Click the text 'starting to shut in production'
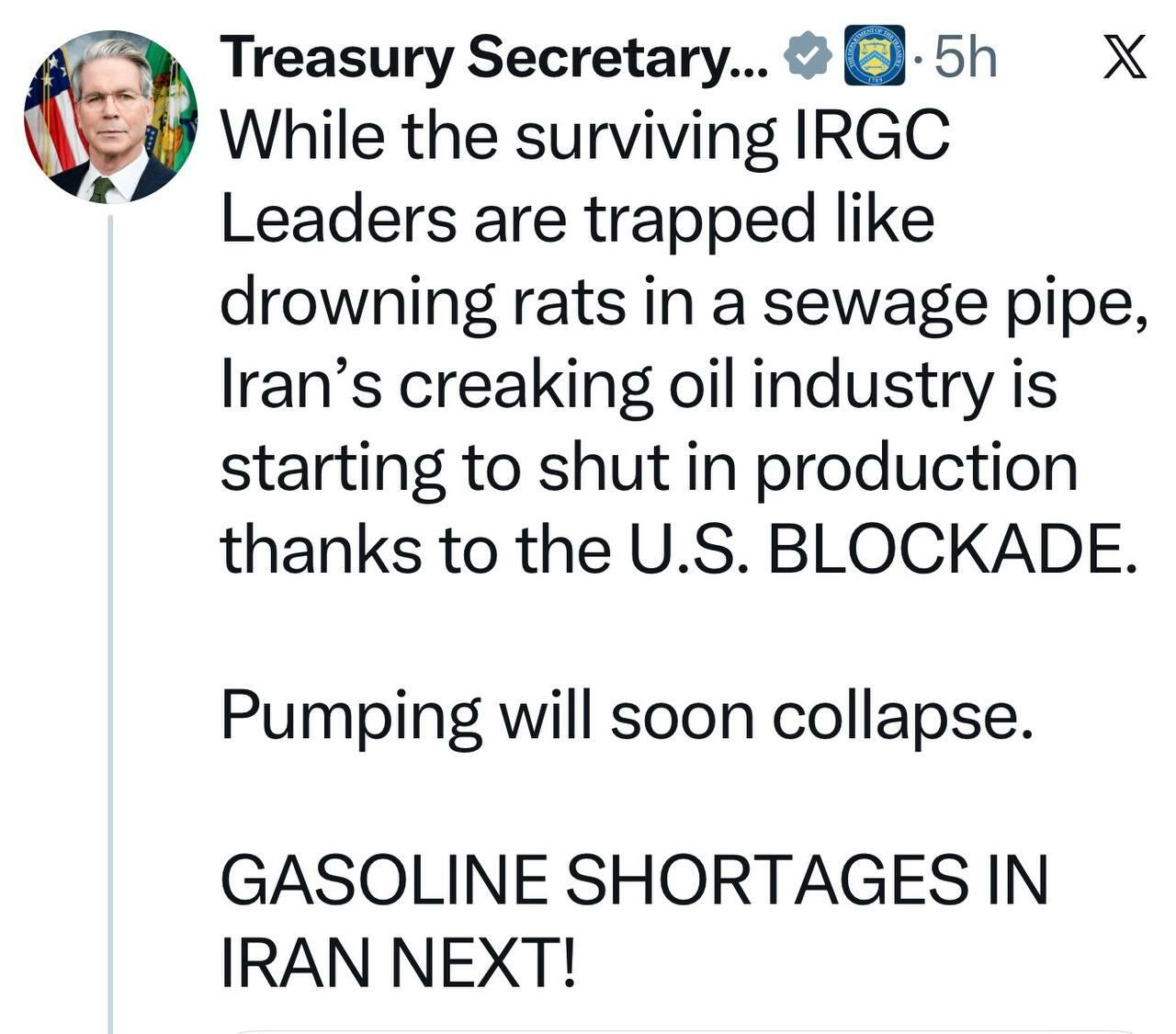This screenshot has height=1034, width=1176. point(649,467)
